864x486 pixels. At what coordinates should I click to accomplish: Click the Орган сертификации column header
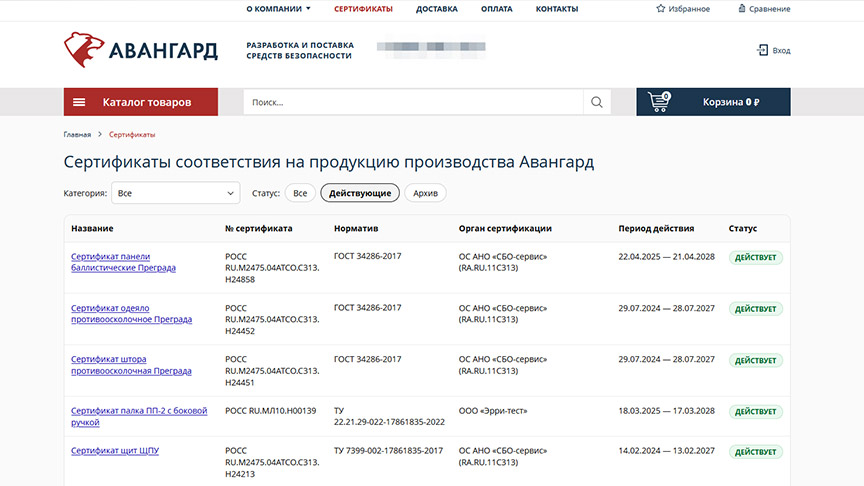click(x=505, y=228)
